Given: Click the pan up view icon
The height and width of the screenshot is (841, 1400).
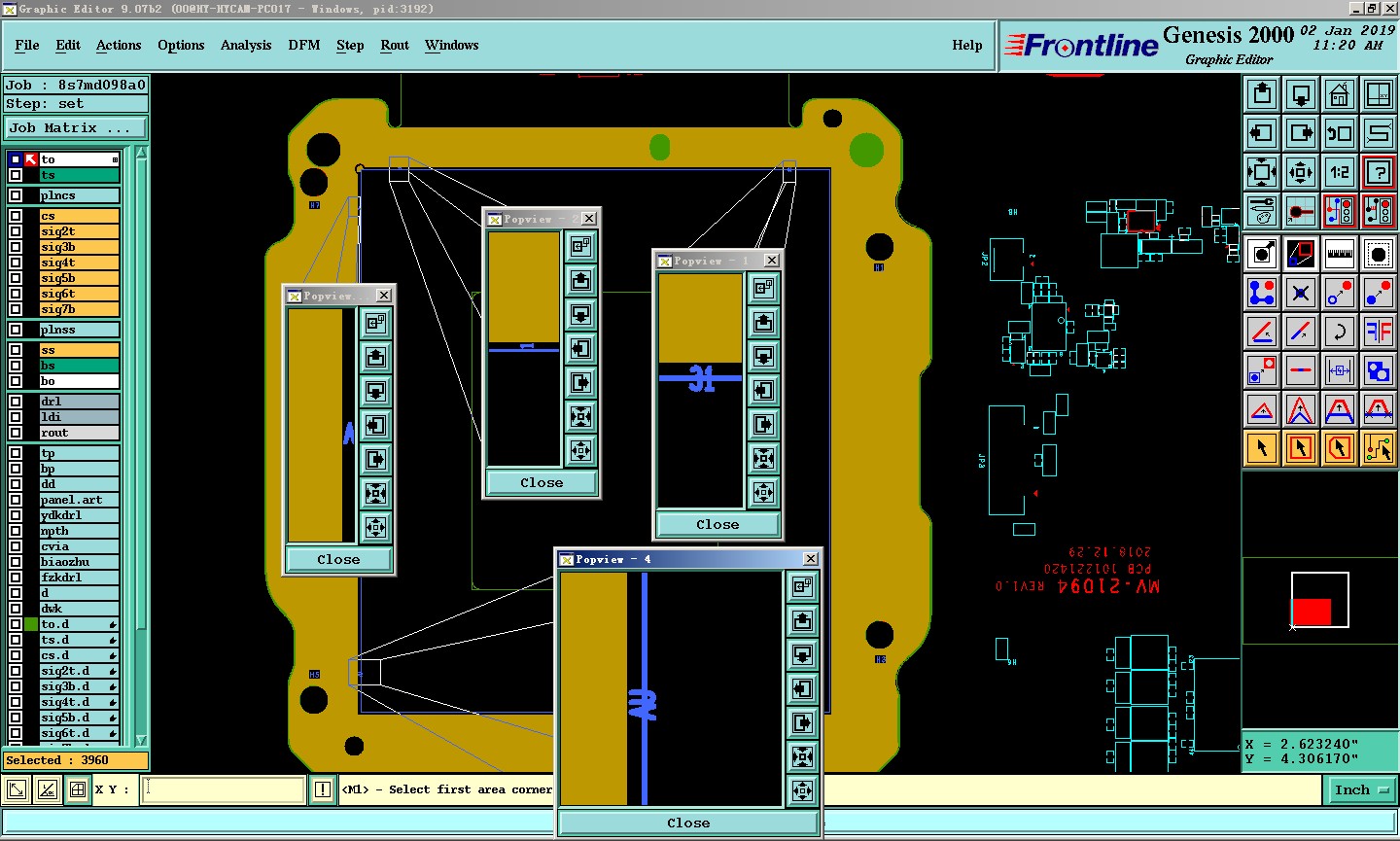Looking at the screenshot, I should [x=1262, y=94].
